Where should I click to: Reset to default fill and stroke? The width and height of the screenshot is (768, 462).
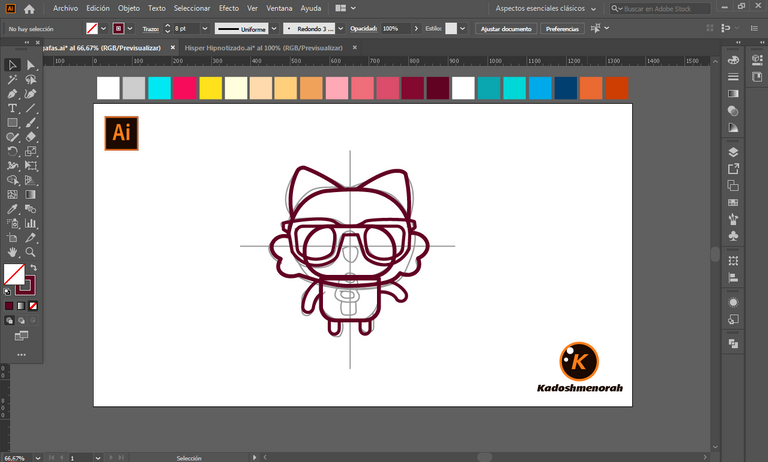[x=7, y=292]
